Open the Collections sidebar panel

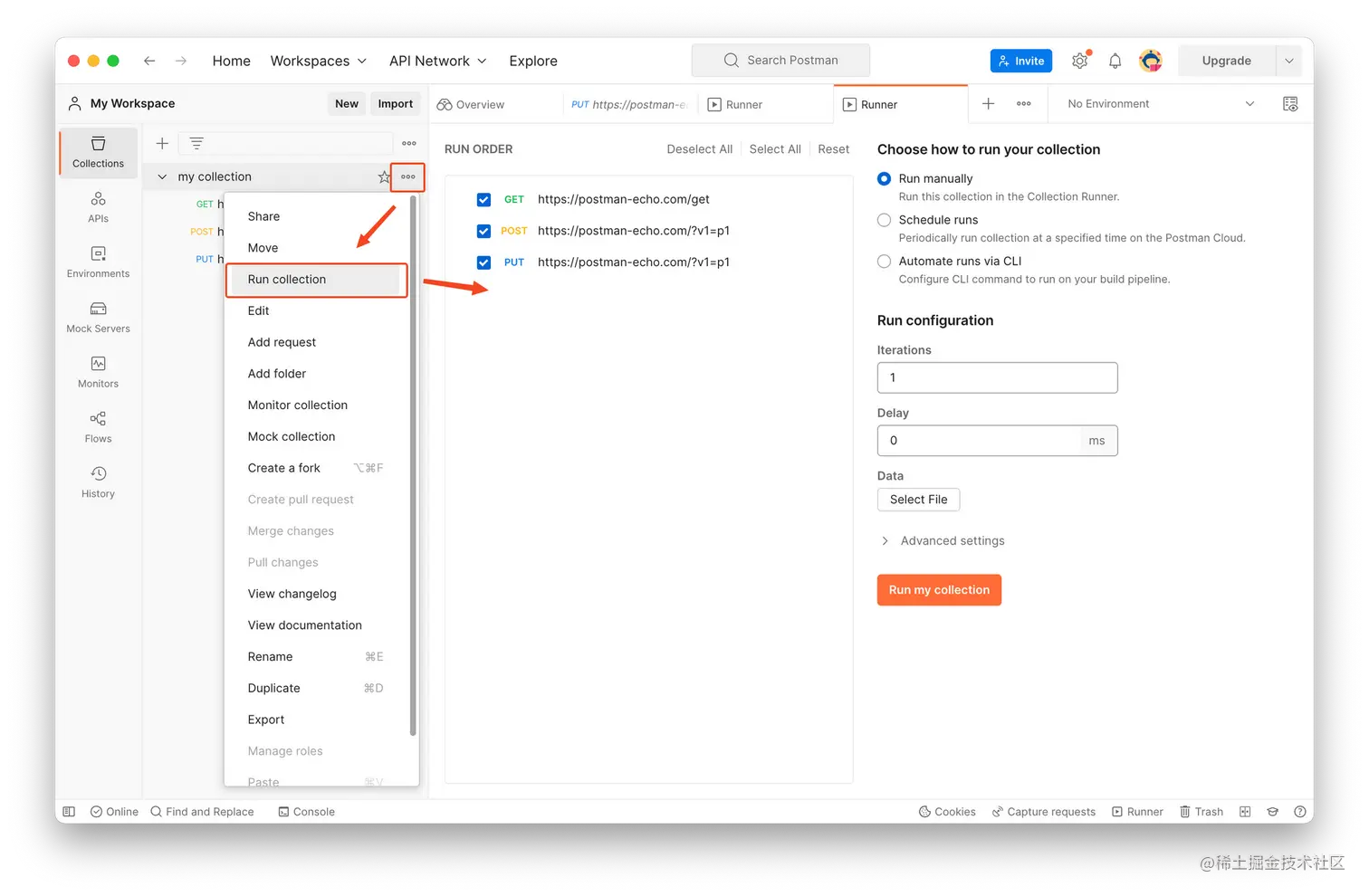pos(98,152)
